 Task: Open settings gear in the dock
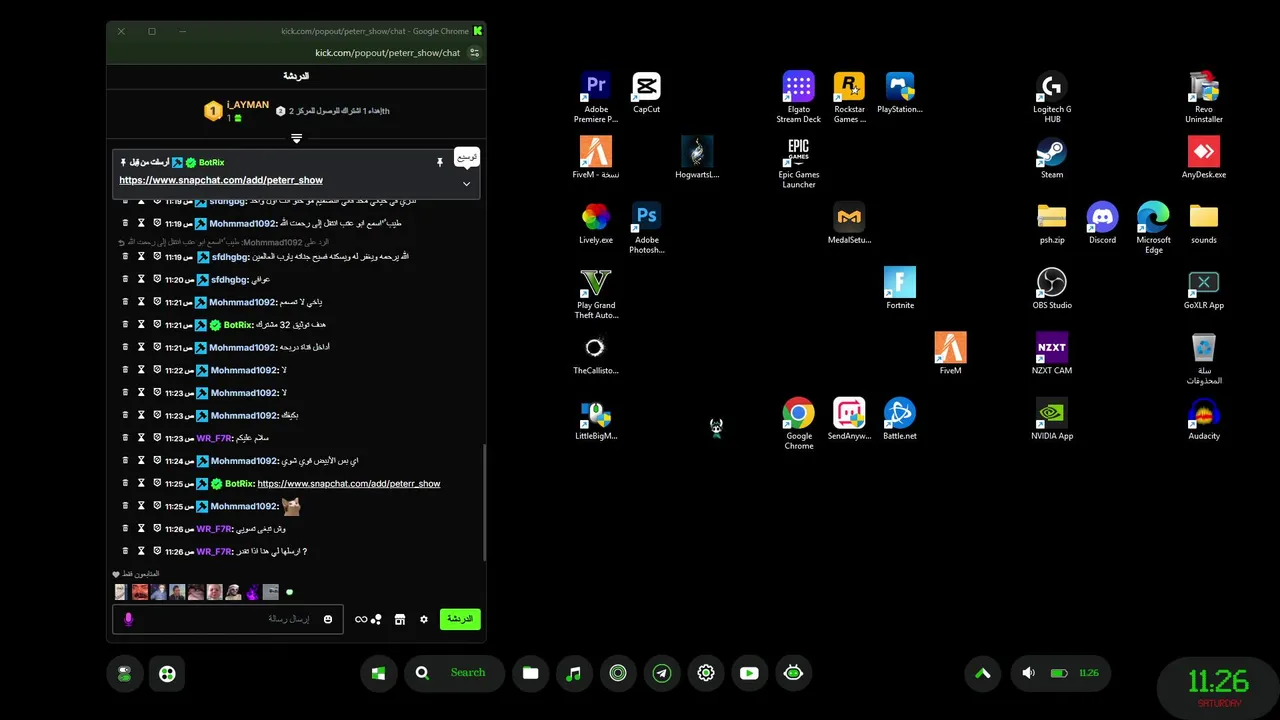705,673
